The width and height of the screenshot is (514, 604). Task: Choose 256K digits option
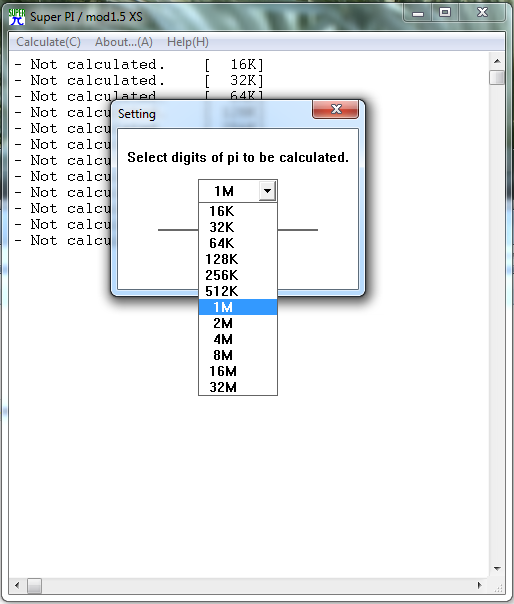[x=238, y=275]
